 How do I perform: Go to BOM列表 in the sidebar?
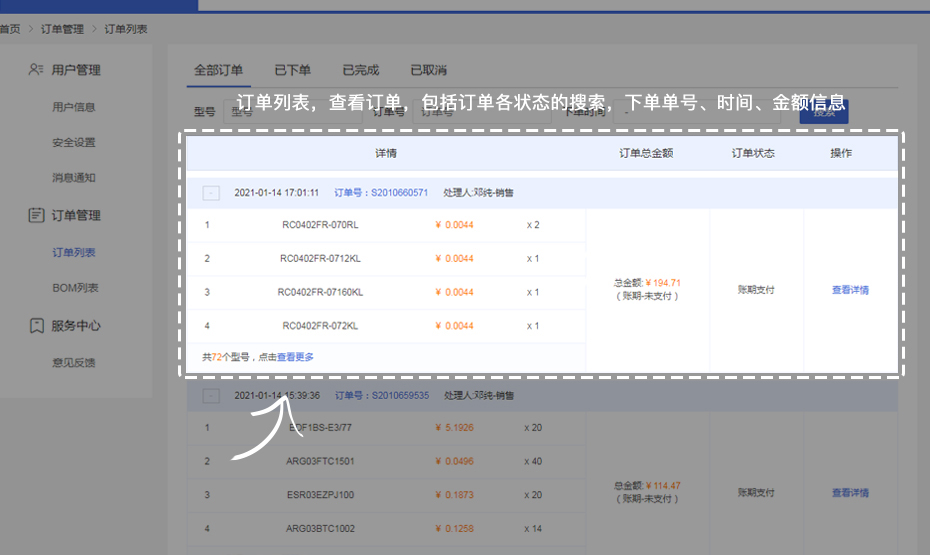pyautogui.click(x=75, y=288)
